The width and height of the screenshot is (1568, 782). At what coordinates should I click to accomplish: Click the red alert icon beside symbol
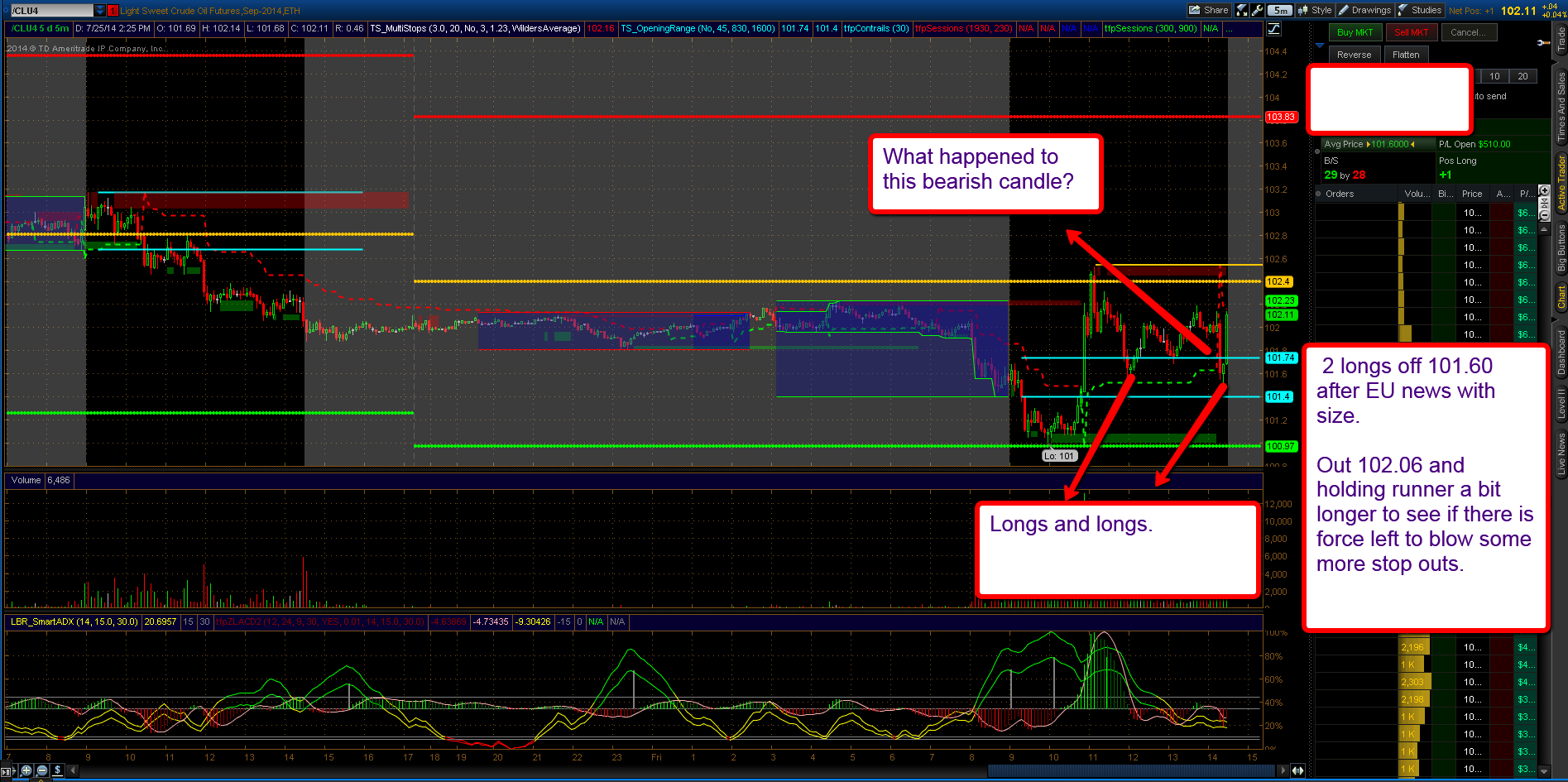[113, 11]
